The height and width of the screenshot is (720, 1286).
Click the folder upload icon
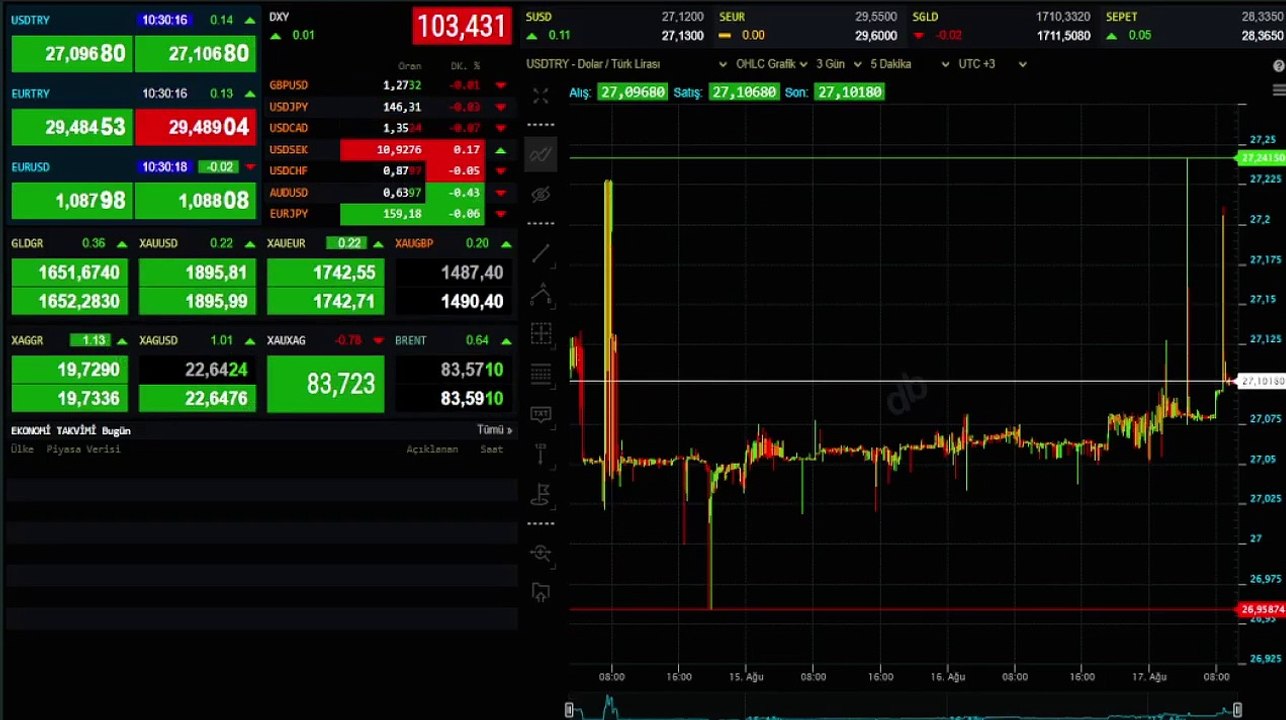tap(541, 592)
